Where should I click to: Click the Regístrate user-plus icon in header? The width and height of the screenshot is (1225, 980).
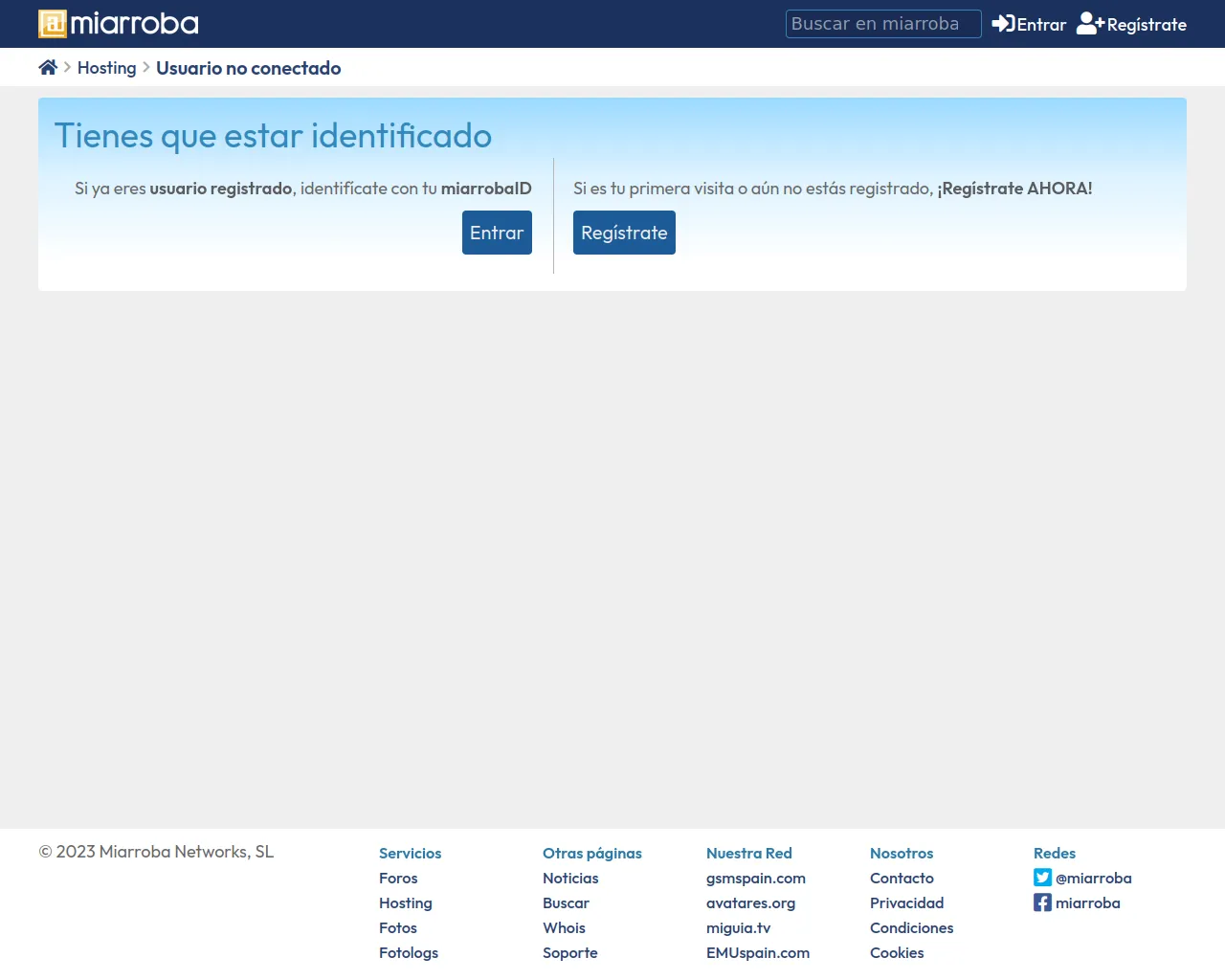[1090, 24]
